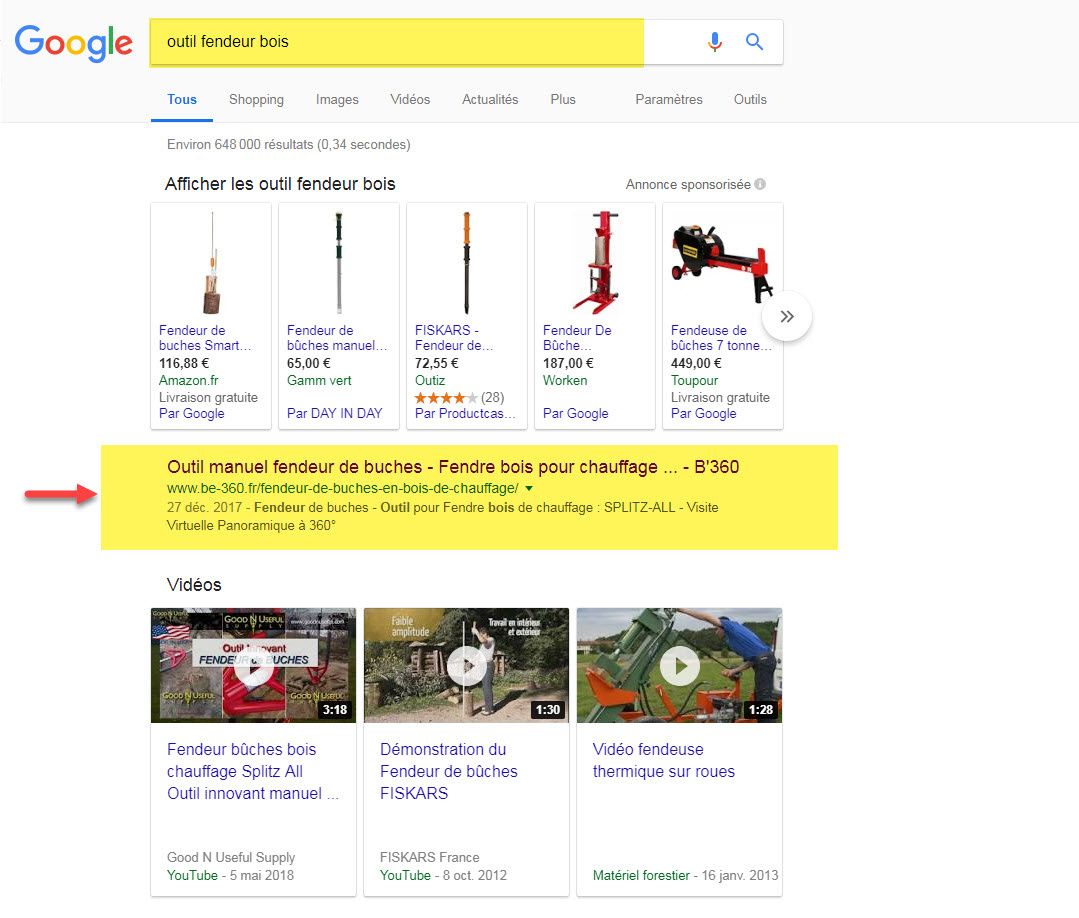This screenshot has width=1079, height=918.
Task: Click Matériel forestier source text
Action: (x=641, y=875)
